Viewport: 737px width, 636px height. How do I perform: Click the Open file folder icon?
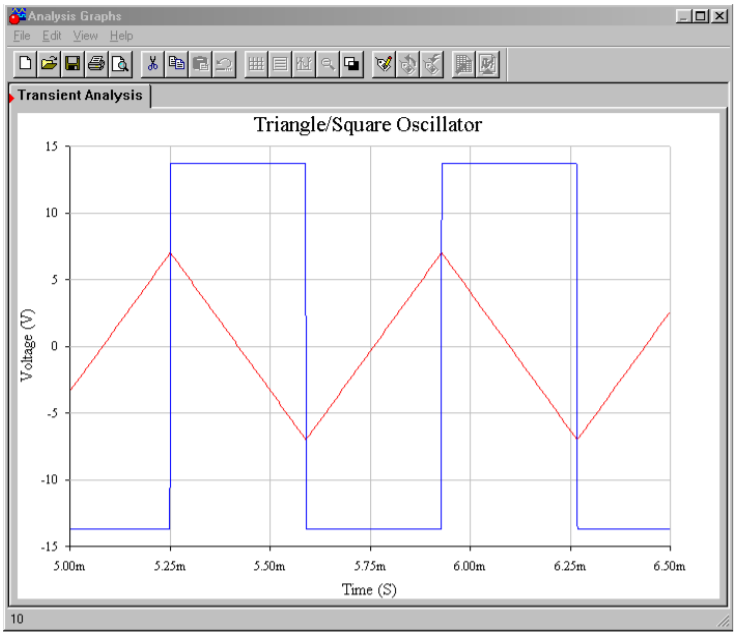coord(49,64)
